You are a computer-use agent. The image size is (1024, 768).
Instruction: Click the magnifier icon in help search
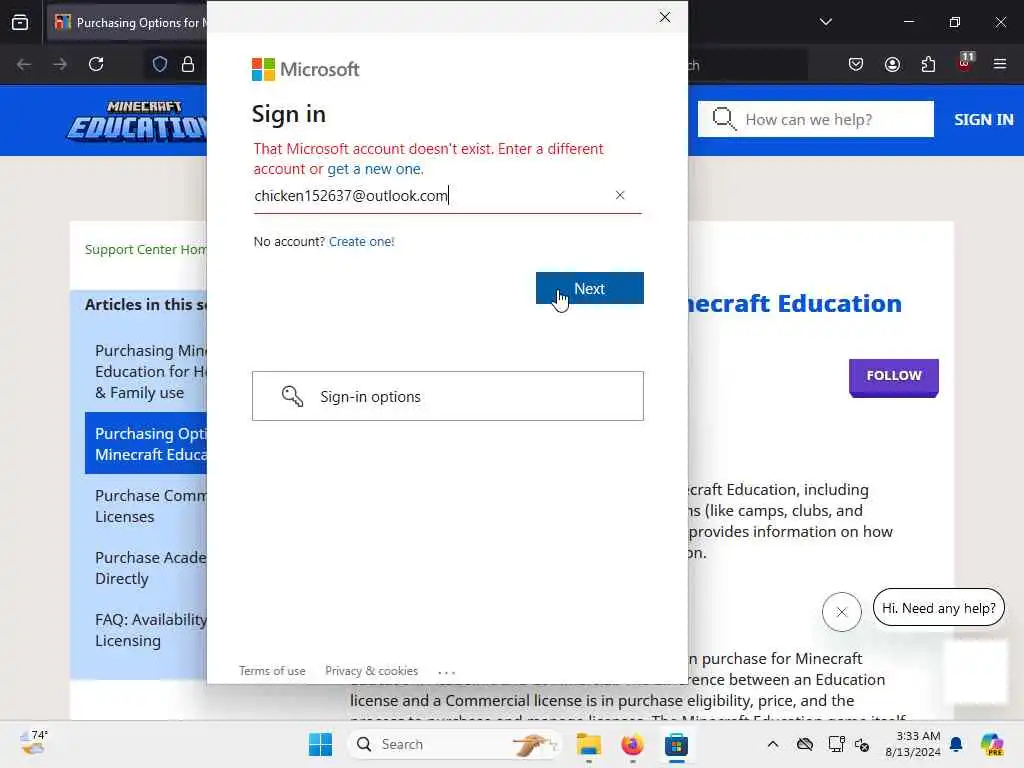[724, 120]
